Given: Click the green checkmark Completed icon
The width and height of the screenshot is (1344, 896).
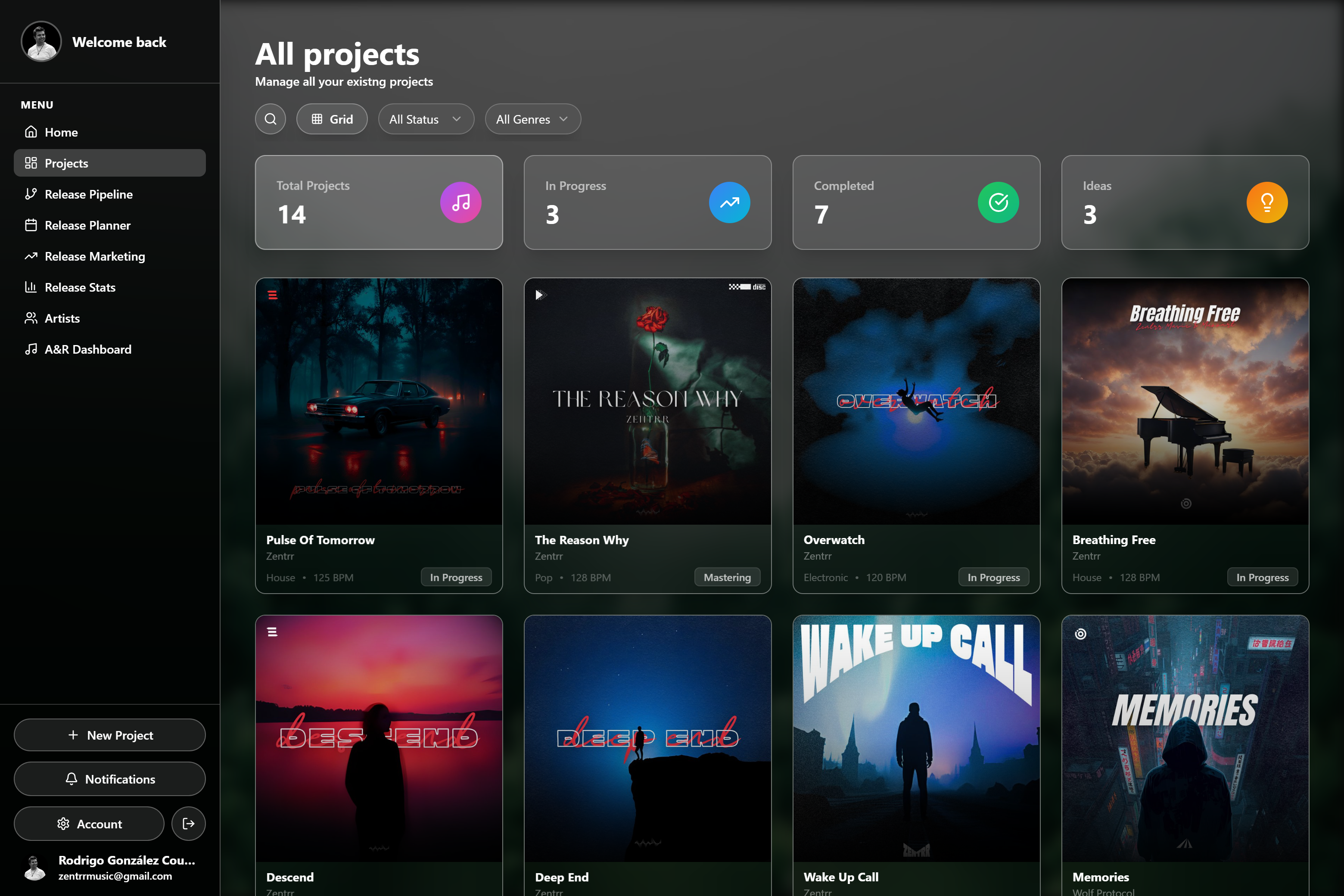Looking at the screenshot, I should click(x=998, y=202).
